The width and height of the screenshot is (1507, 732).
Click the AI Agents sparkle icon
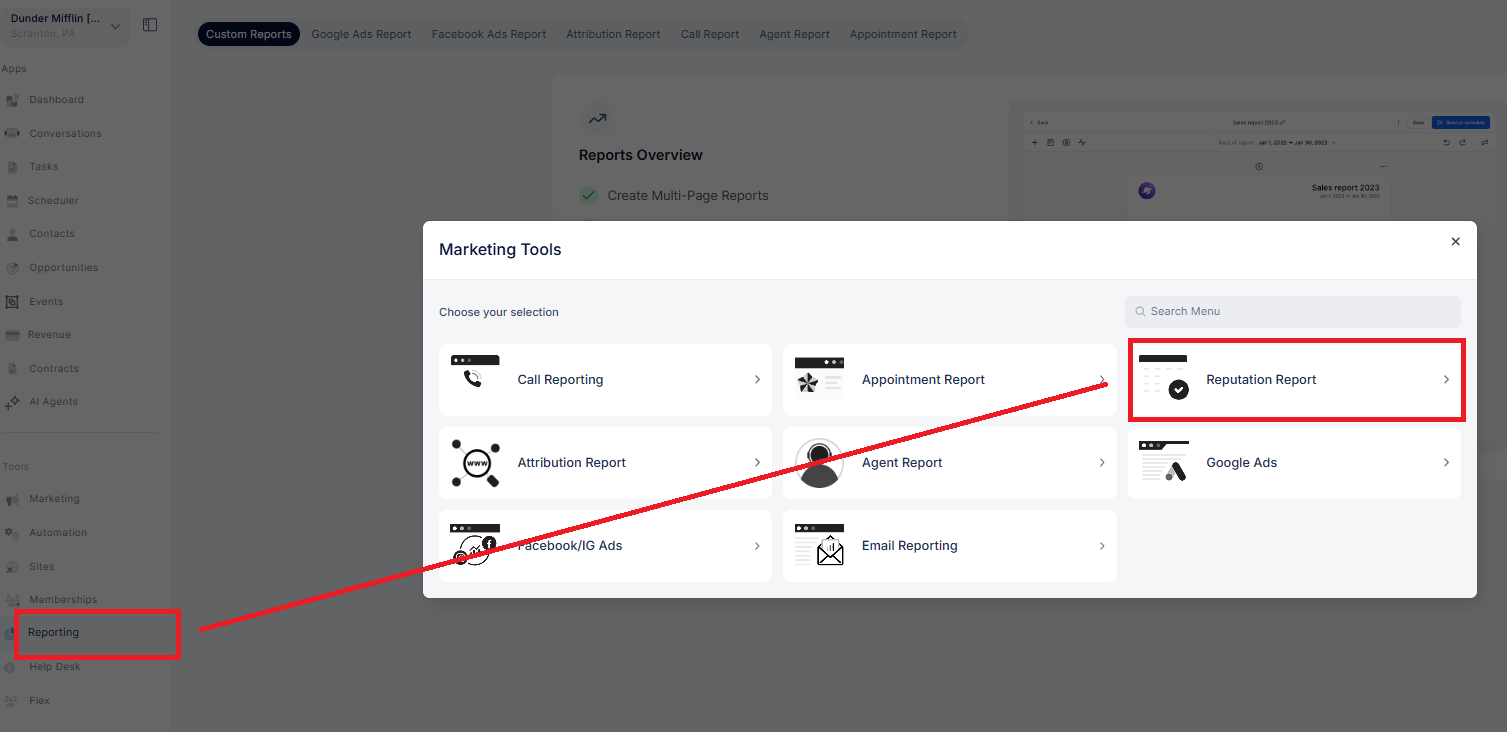(12, 402)
